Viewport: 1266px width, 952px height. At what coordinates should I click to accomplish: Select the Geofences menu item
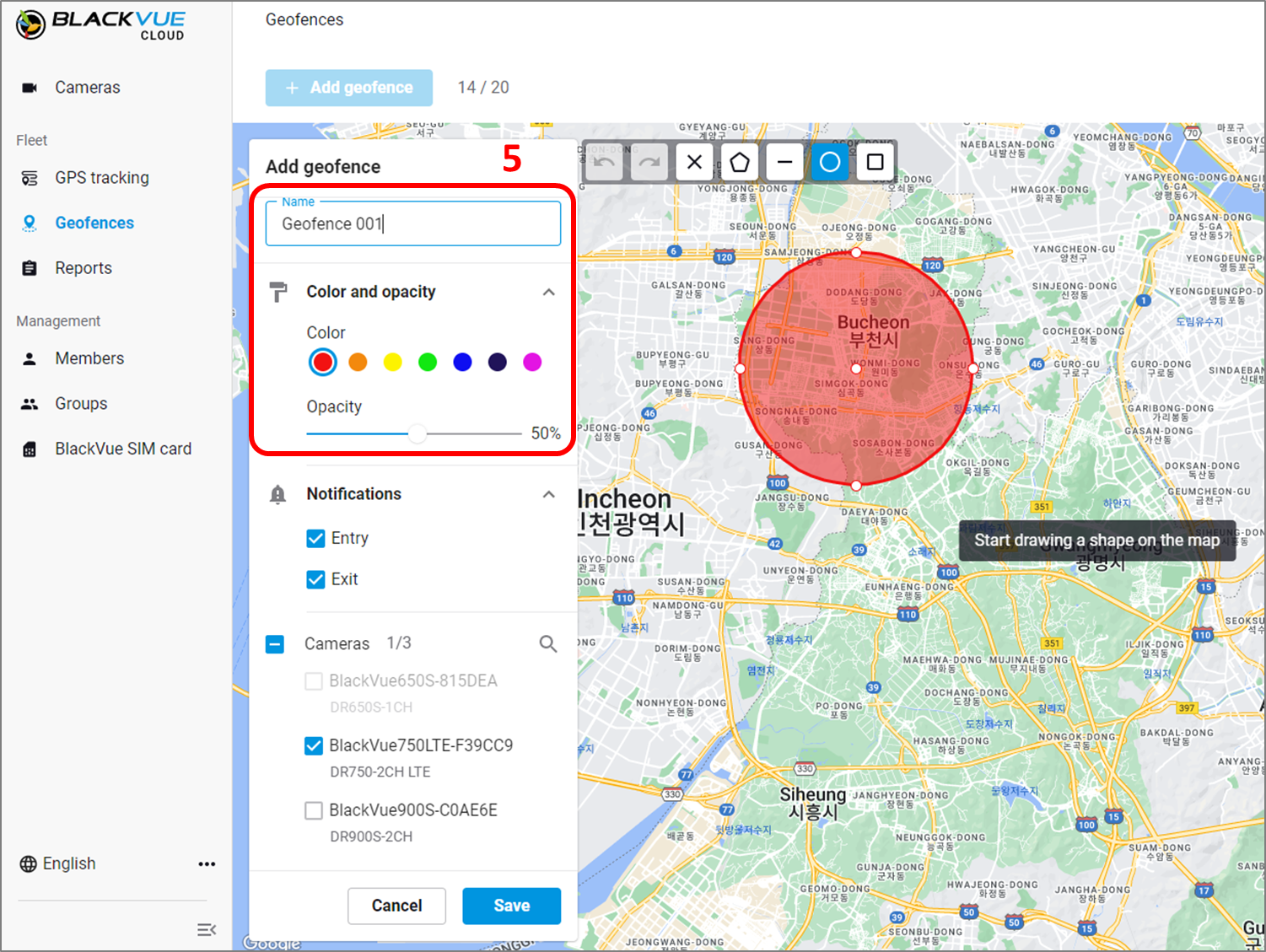94,223
